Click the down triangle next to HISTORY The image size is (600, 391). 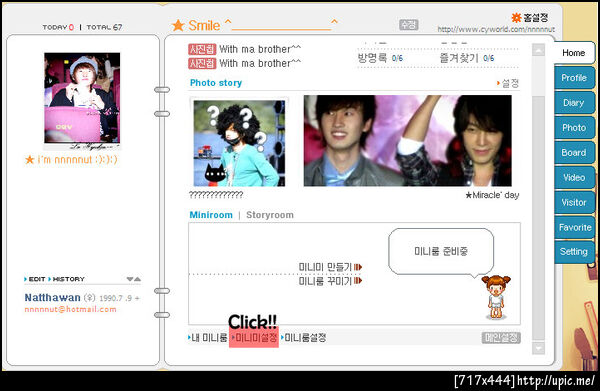pos(130,279)
